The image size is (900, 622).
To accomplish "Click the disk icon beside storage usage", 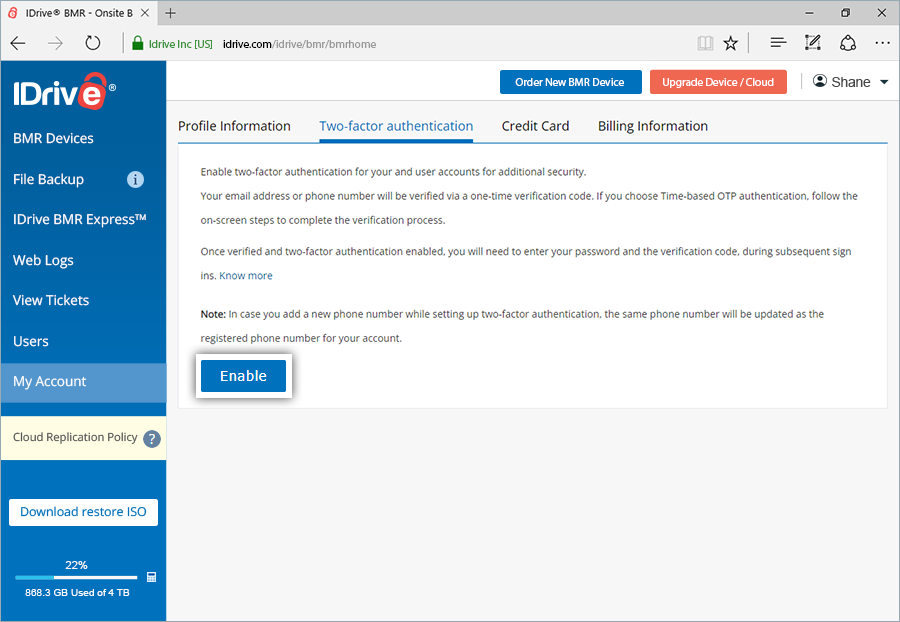I will [151, 577].
